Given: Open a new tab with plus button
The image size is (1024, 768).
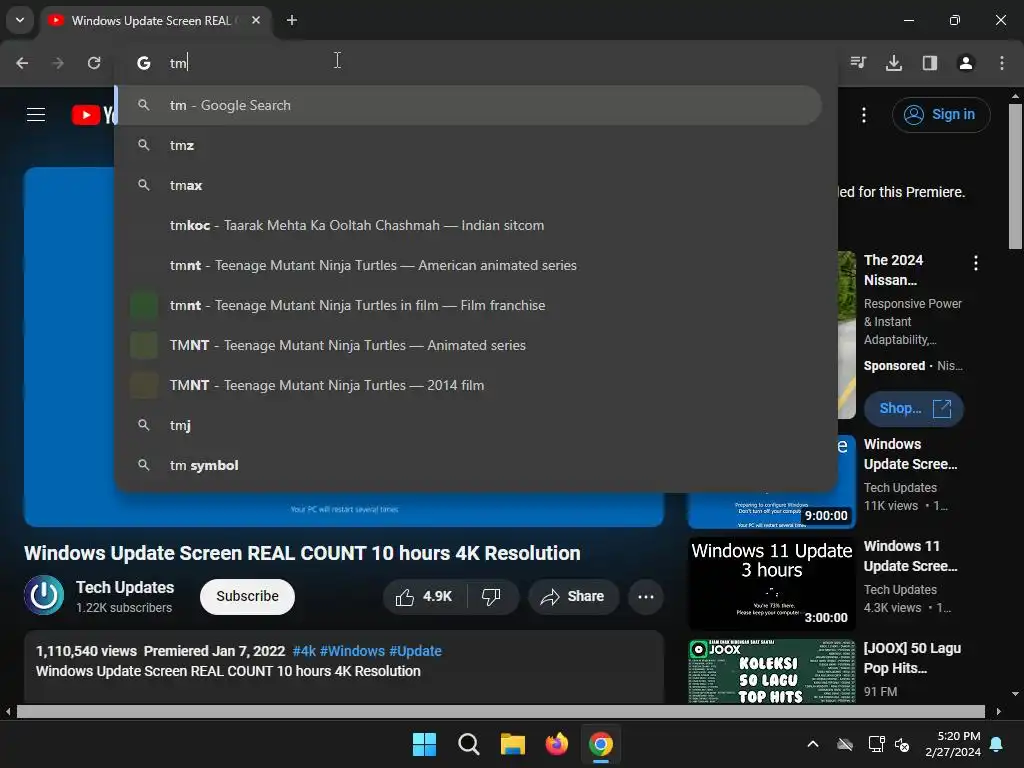Looking at the screenshot, I should tap(292, 20).
